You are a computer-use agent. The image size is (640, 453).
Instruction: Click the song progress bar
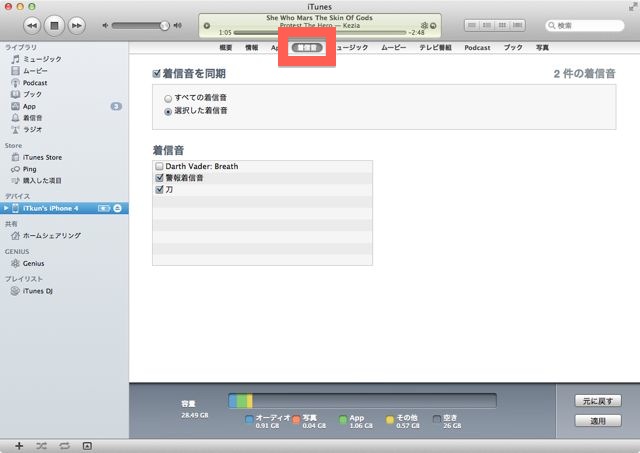(x=320, y=32)
